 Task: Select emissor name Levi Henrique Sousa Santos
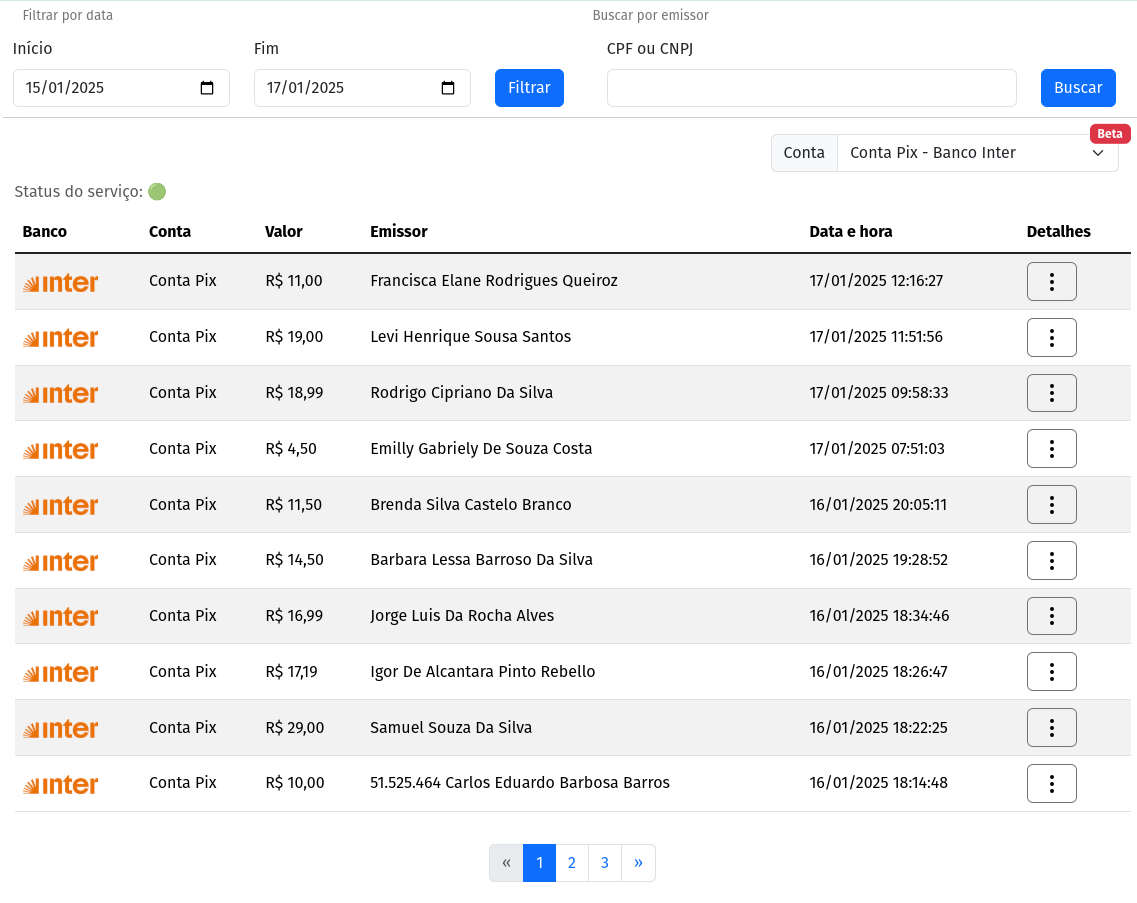(x=471, y=337)
